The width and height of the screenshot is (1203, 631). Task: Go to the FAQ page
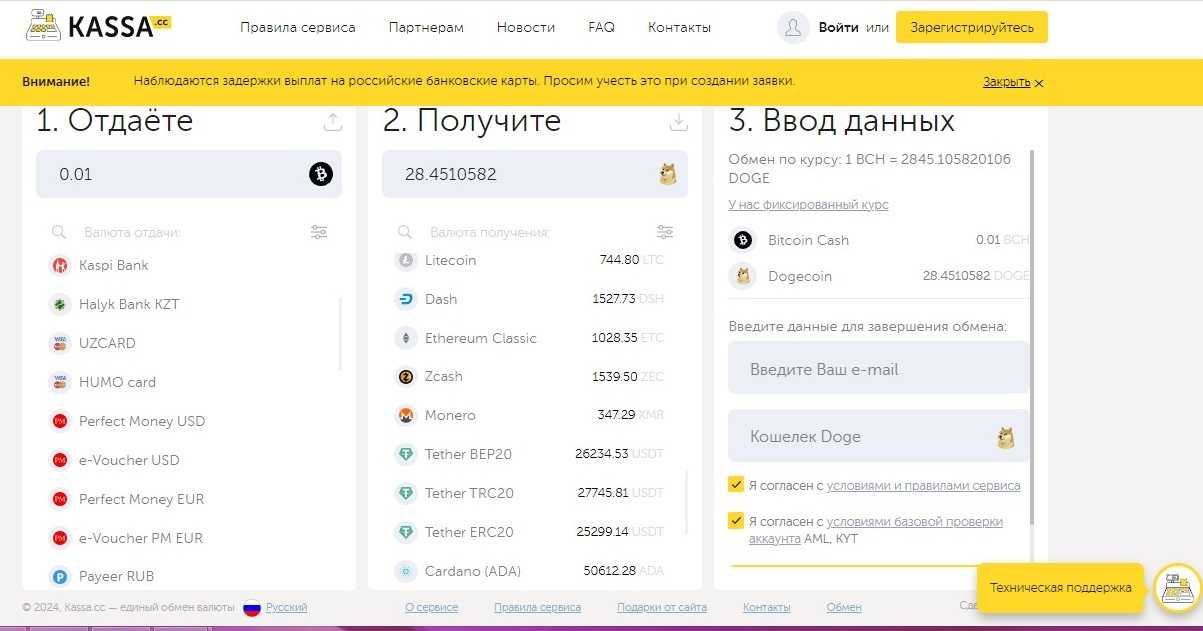[x=601, y=28]
